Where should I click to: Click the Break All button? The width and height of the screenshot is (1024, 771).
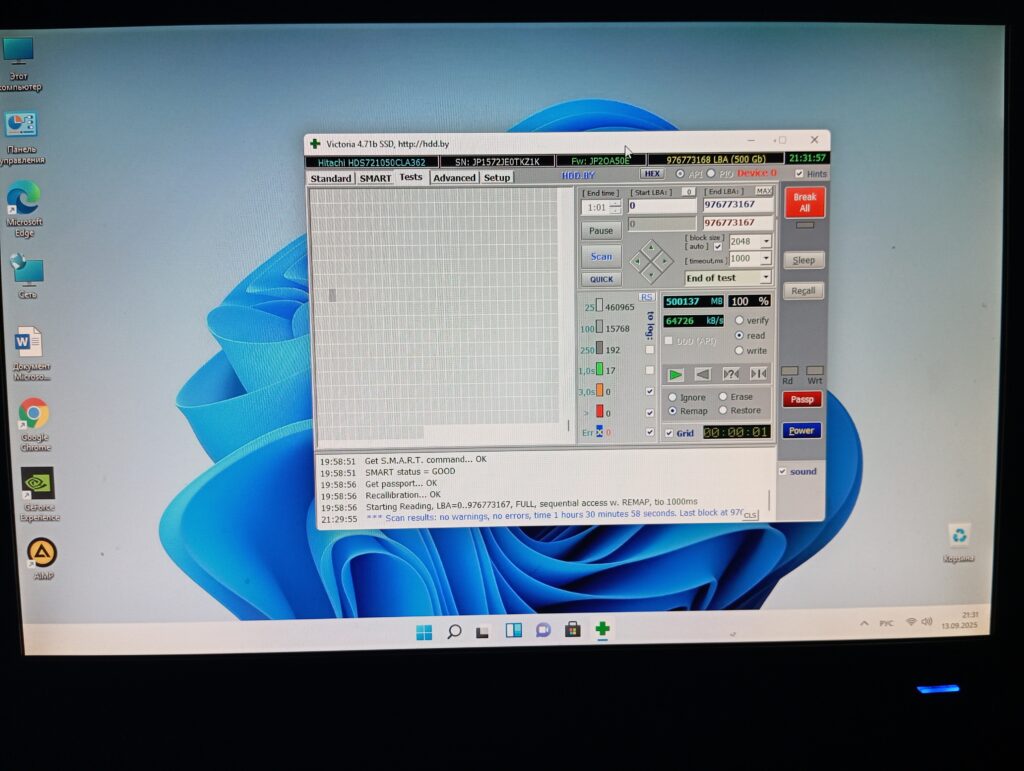point(805,202)
